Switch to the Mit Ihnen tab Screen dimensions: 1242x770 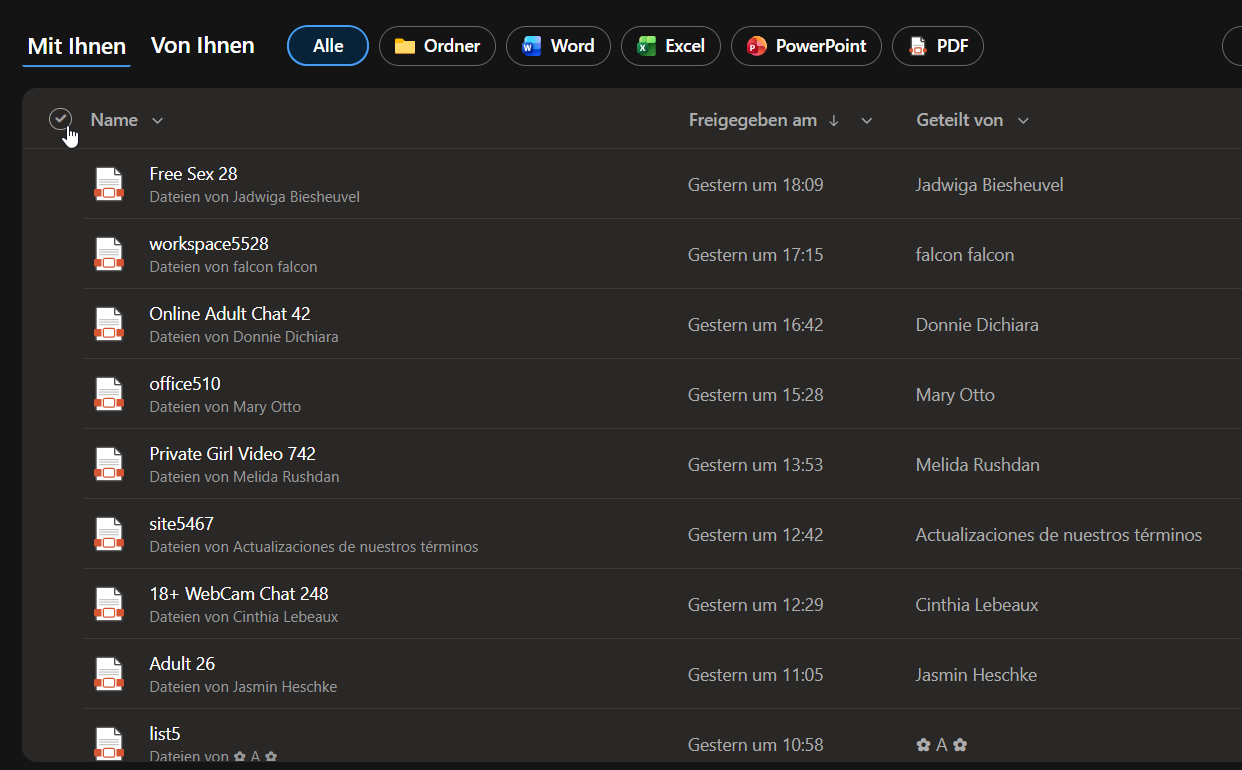point(77,46)
